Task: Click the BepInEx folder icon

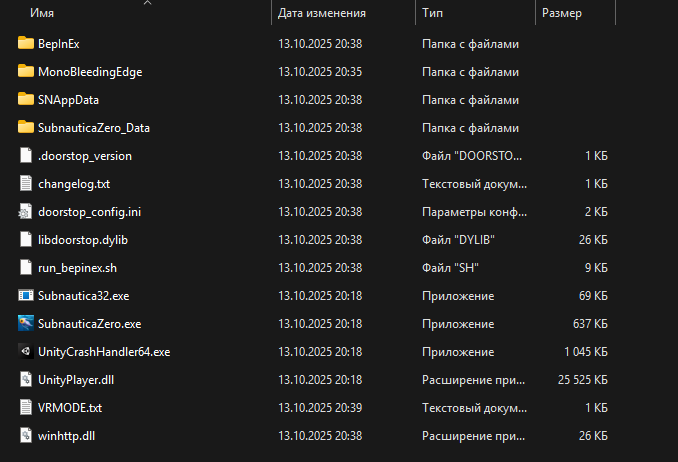Action: tap(26, 44)
